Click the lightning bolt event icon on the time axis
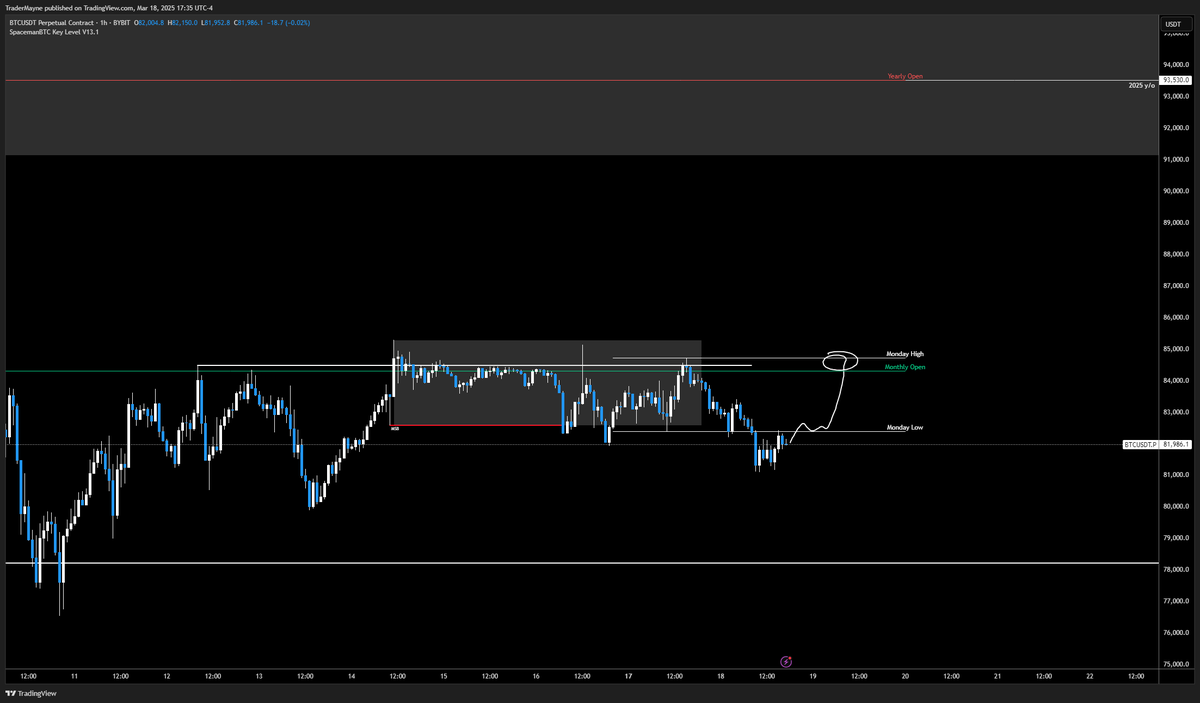Viewport: 1200px width, 703px height. [786, 661]
